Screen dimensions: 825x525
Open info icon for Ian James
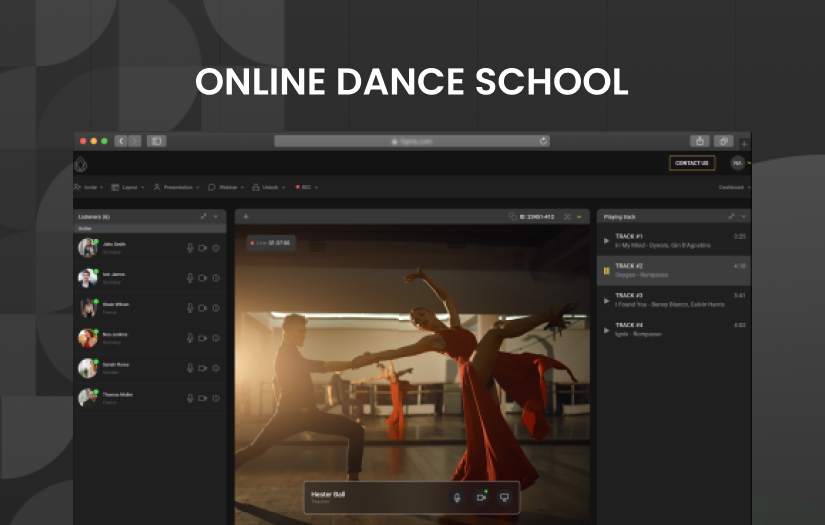[x=216, y=278]
